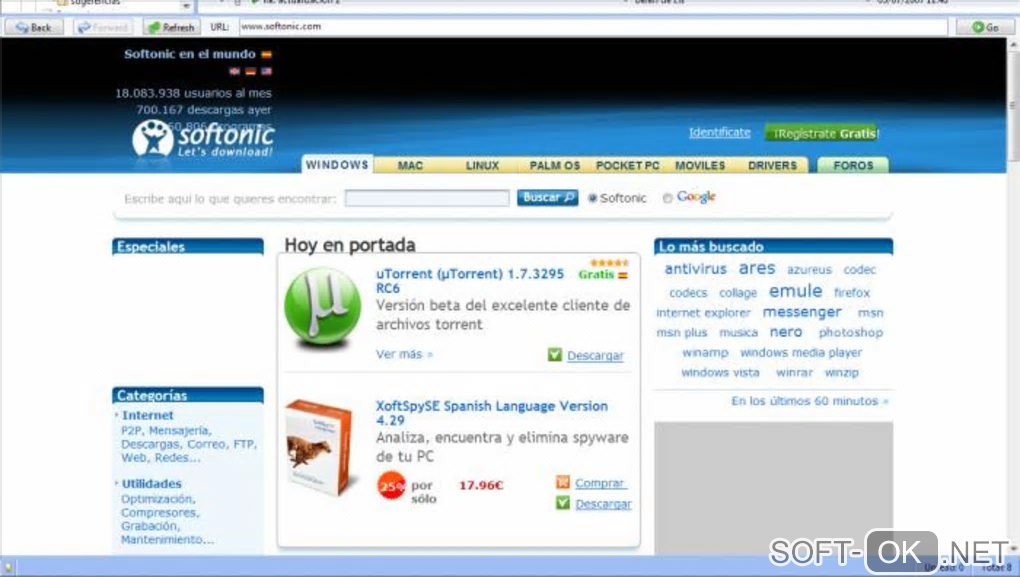Viewport: 1020px width, 577px height.
Task: Click the nero search tag
Action: point(786,332)
